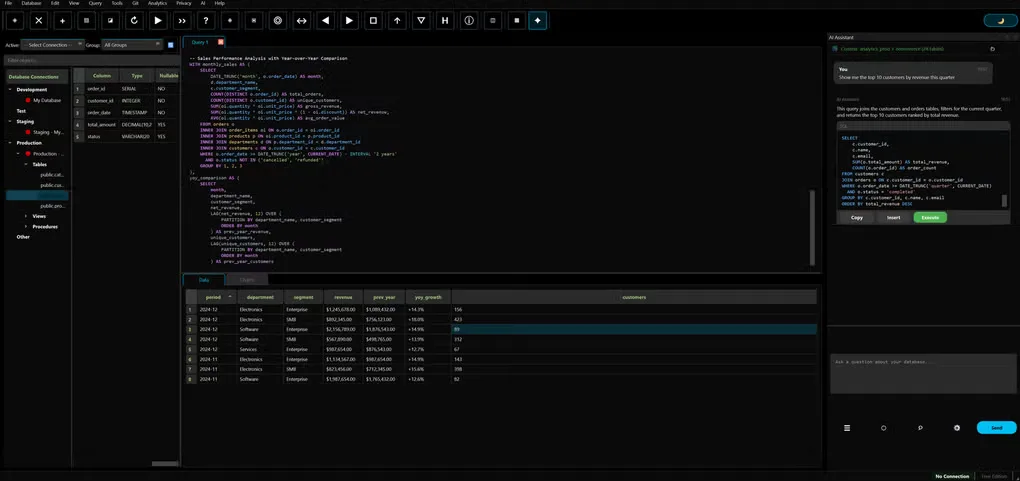
Task: Copy the AI generated SQL
Action: click(x=857, y=217)
